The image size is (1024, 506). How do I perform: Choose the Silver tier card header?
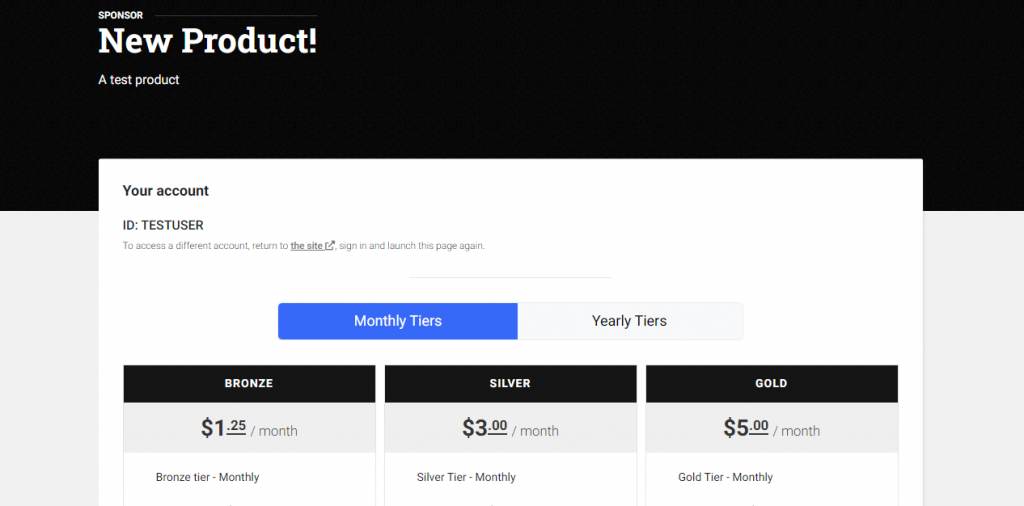pyautogui.click(x=511, y=383)
